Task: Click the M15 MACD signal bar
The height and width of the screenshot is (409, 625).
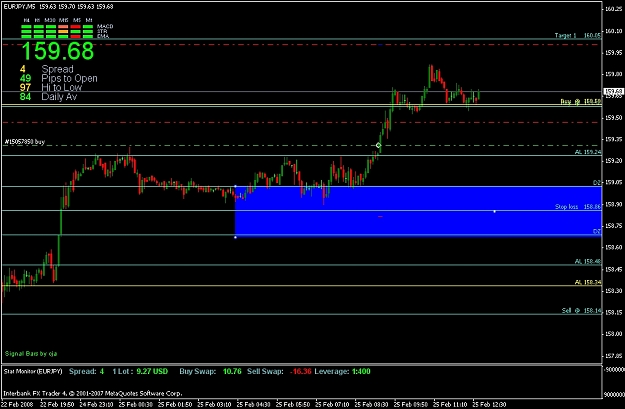Action: (63, 26)
